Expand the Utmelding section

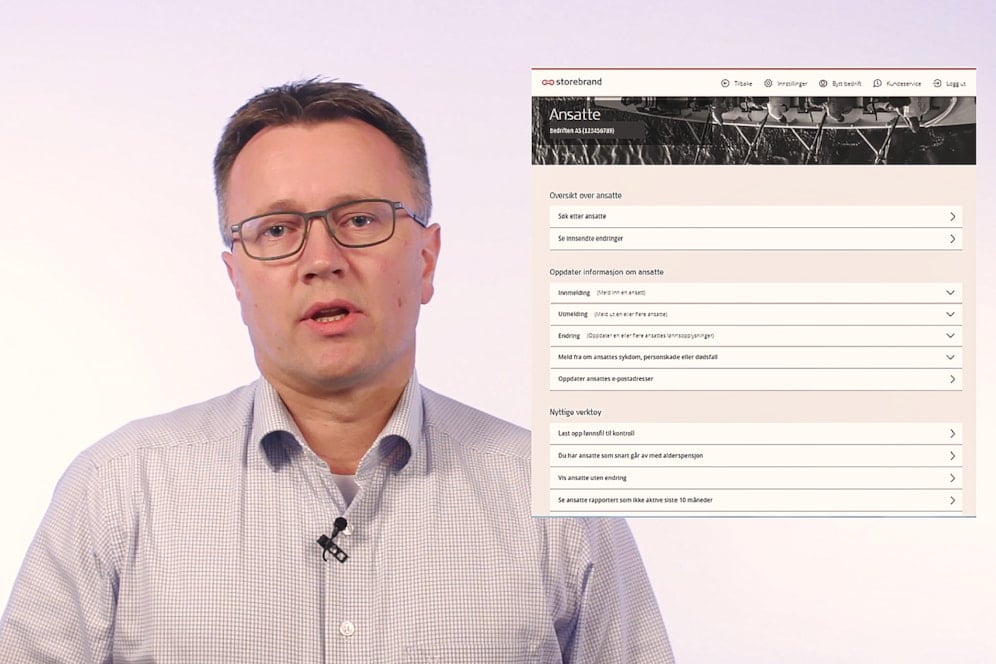(950, 314)
